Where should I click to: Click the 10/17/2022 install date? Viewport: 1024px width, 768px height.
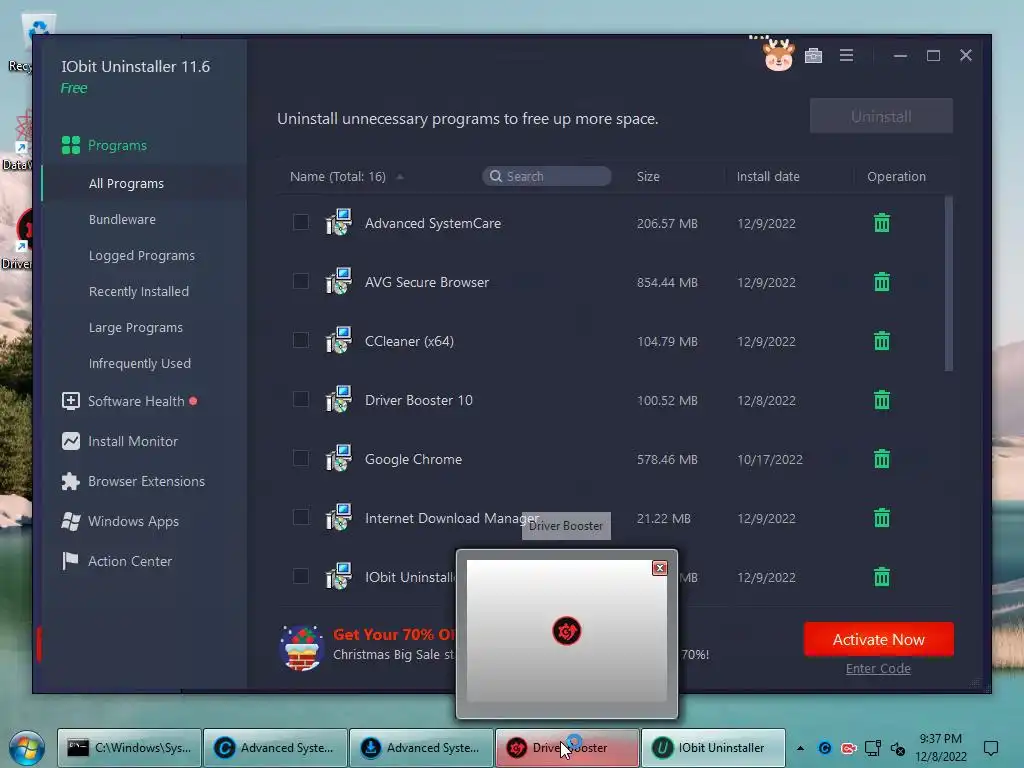[769, 459]
